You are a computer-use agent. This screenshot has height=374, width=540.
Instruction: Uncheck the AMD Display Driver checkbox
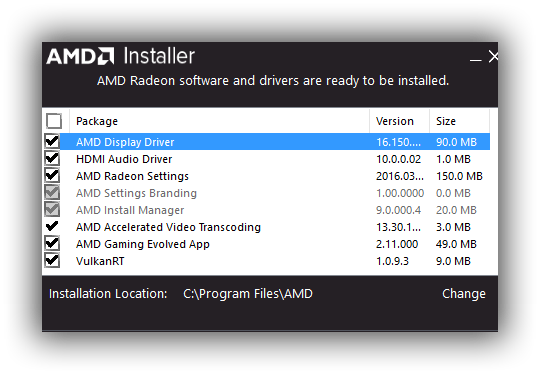coord(52,142)
